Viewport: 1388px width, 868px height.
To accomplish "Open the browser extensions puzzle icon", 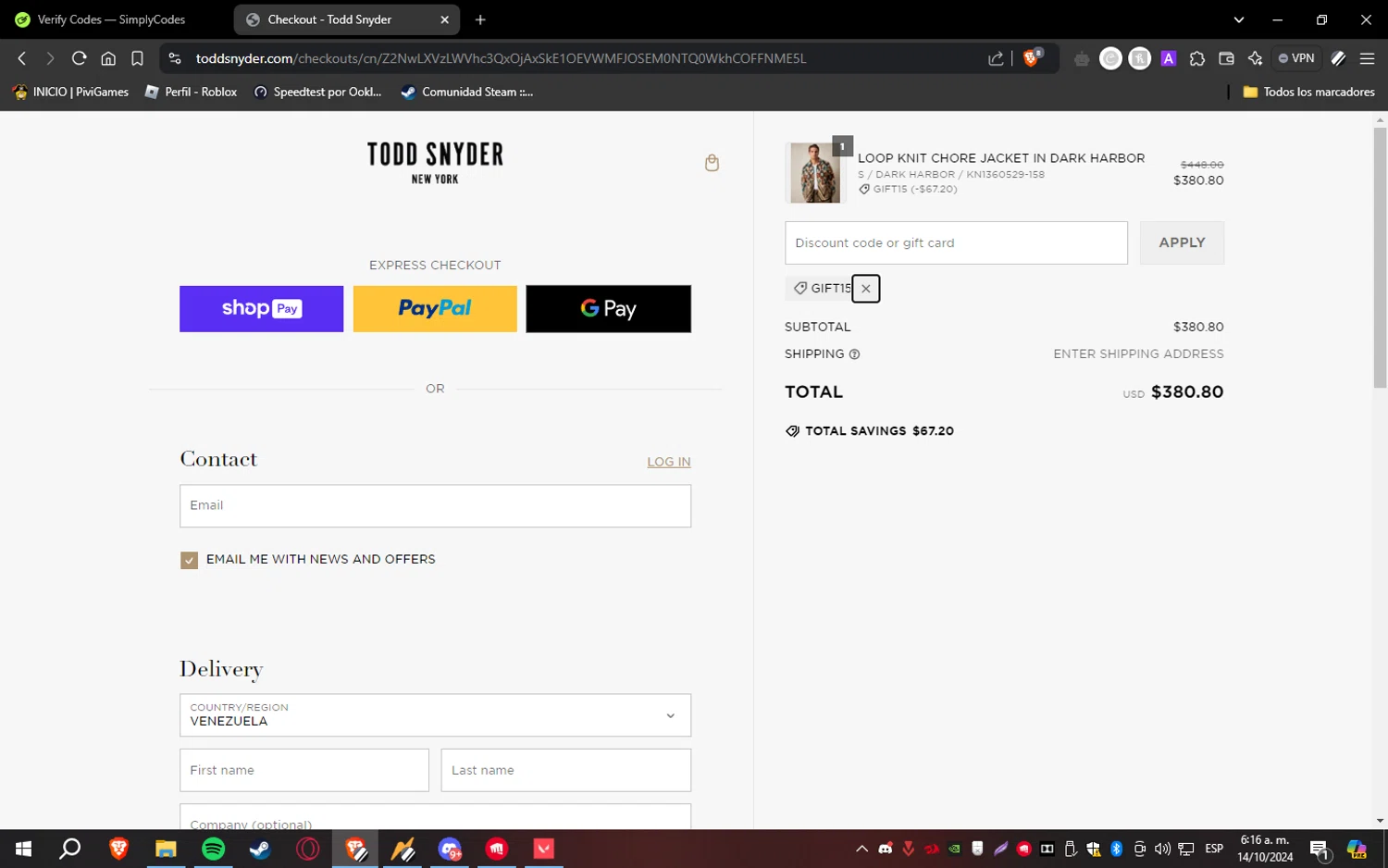I will pyautogui.click(x=1197, y=58).
